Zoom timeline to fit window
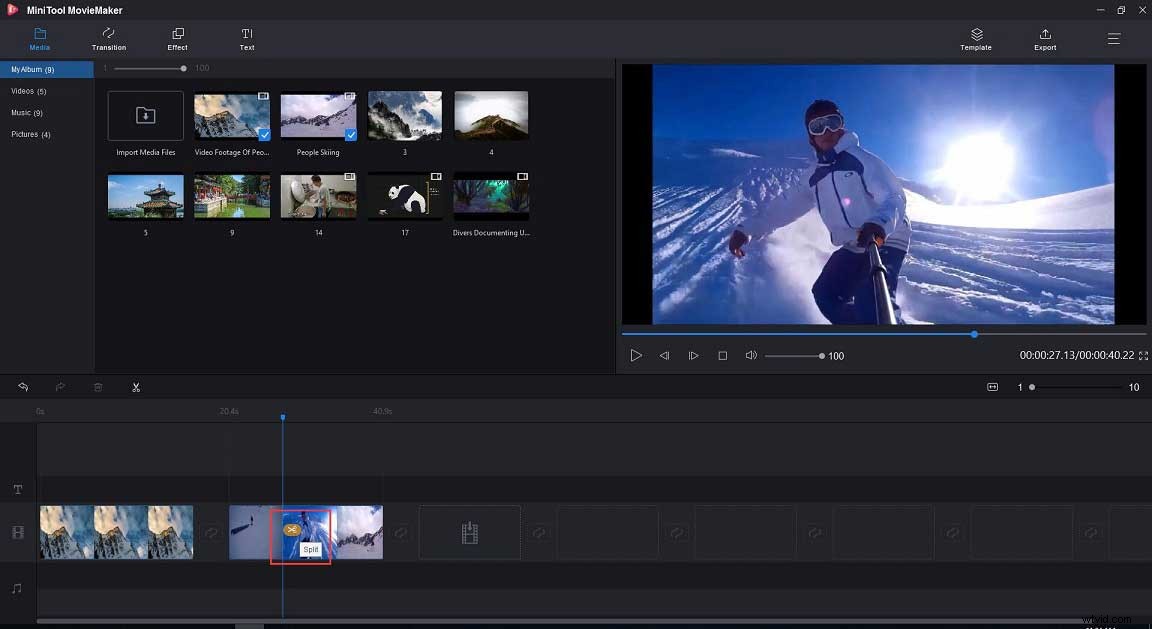This screenshot has height=629, width=1152. tap(993, 387)
